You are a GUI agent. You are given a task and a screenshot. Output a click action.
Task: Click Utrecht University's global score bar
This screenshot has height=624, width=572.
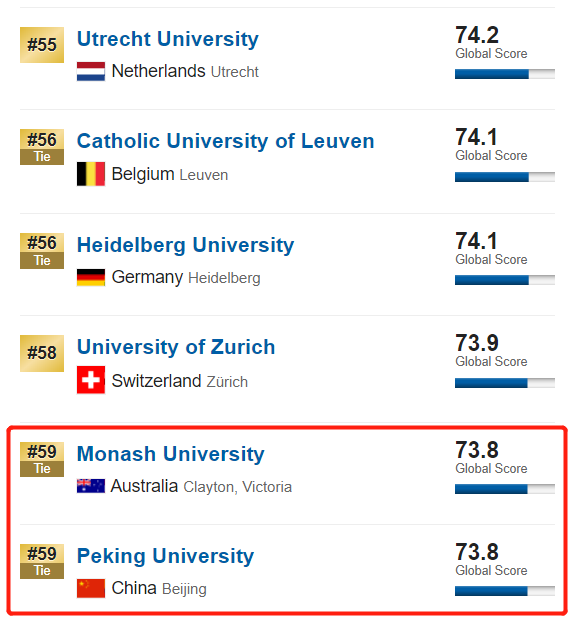505,74
